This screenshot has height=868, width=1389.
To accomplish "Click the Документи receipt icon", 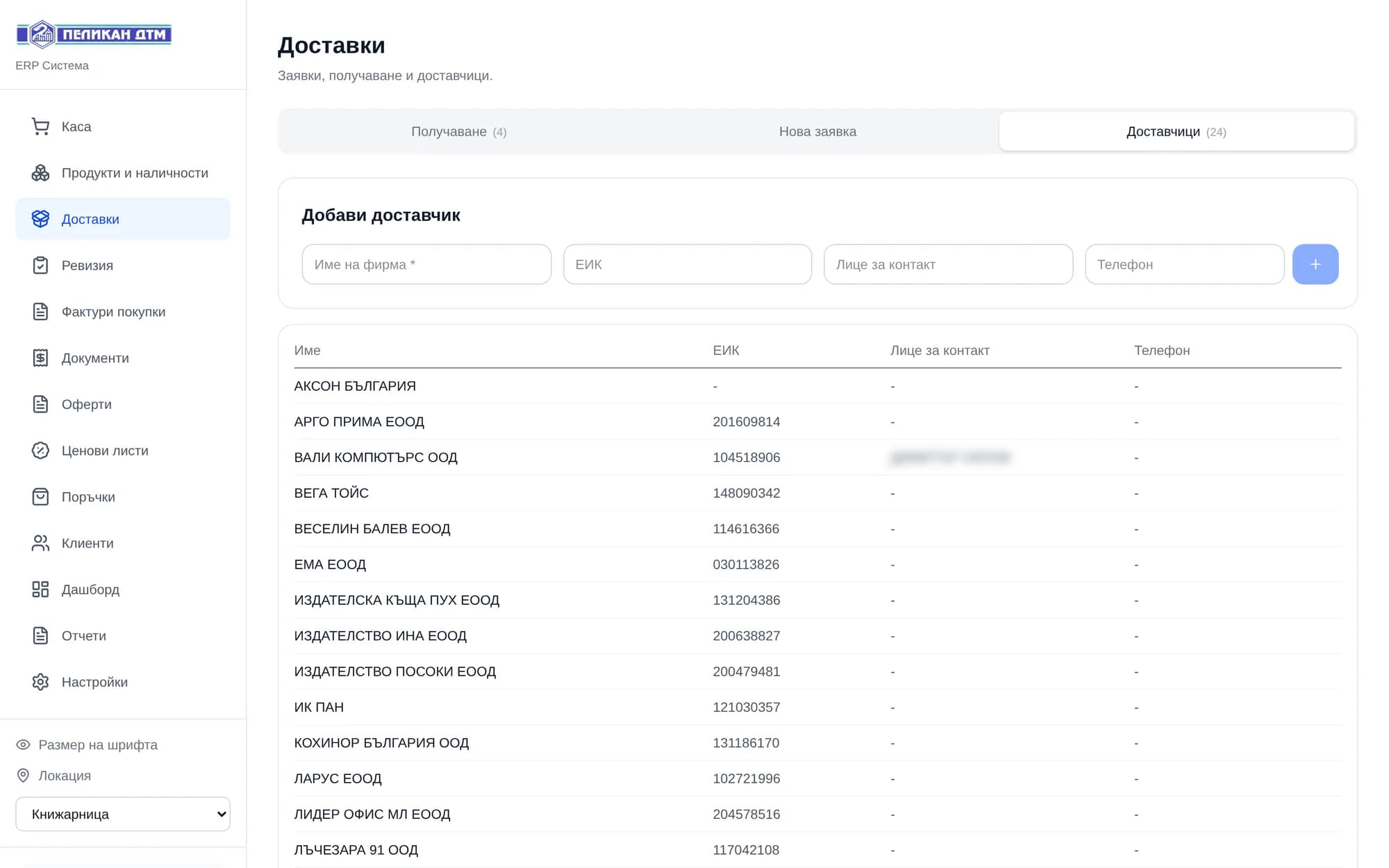I will 40,358.
